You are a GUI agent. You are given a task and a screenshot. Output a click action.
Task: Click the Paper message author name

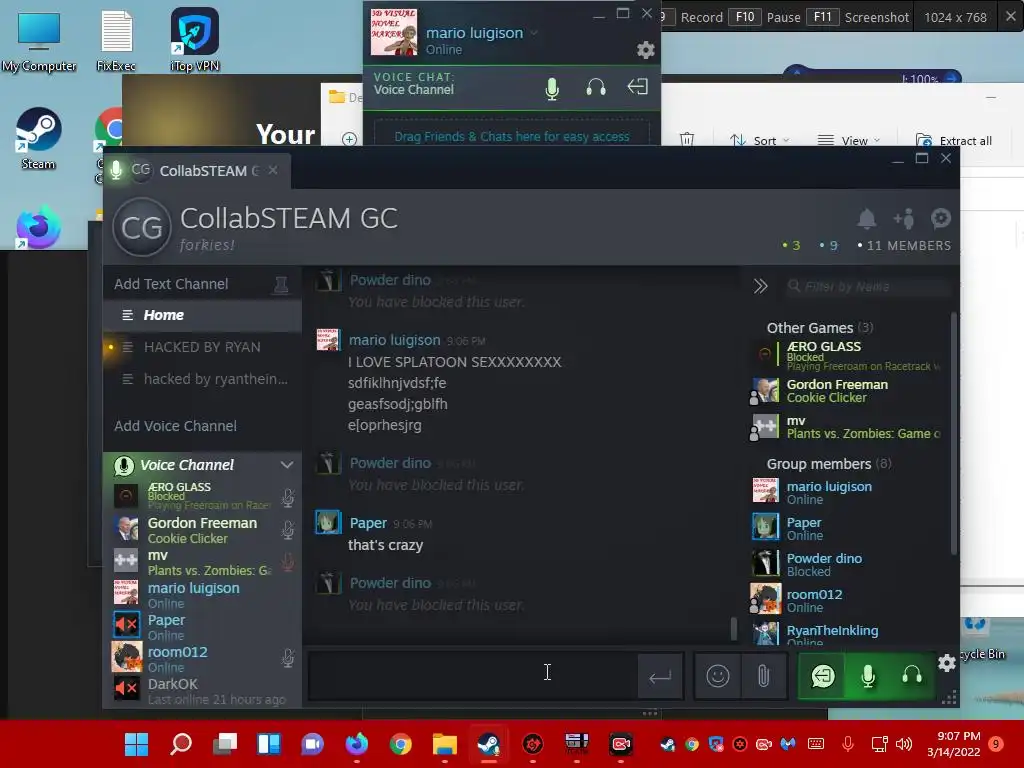pyautogui.click(x=368, y=523)
